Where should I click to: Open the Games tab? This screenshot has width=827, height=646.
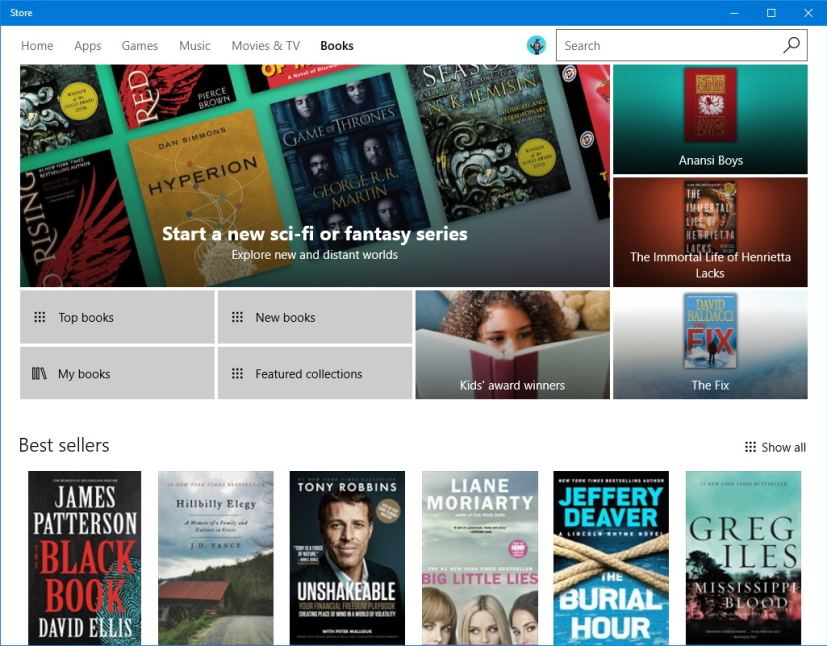(140, 46)
